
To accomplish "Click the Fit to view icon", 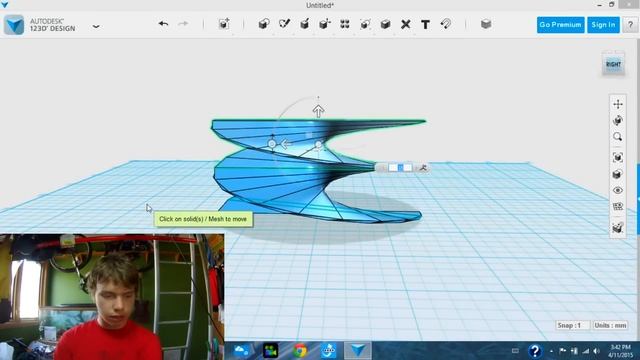I will pyautogui.click(x=618, y=158).
